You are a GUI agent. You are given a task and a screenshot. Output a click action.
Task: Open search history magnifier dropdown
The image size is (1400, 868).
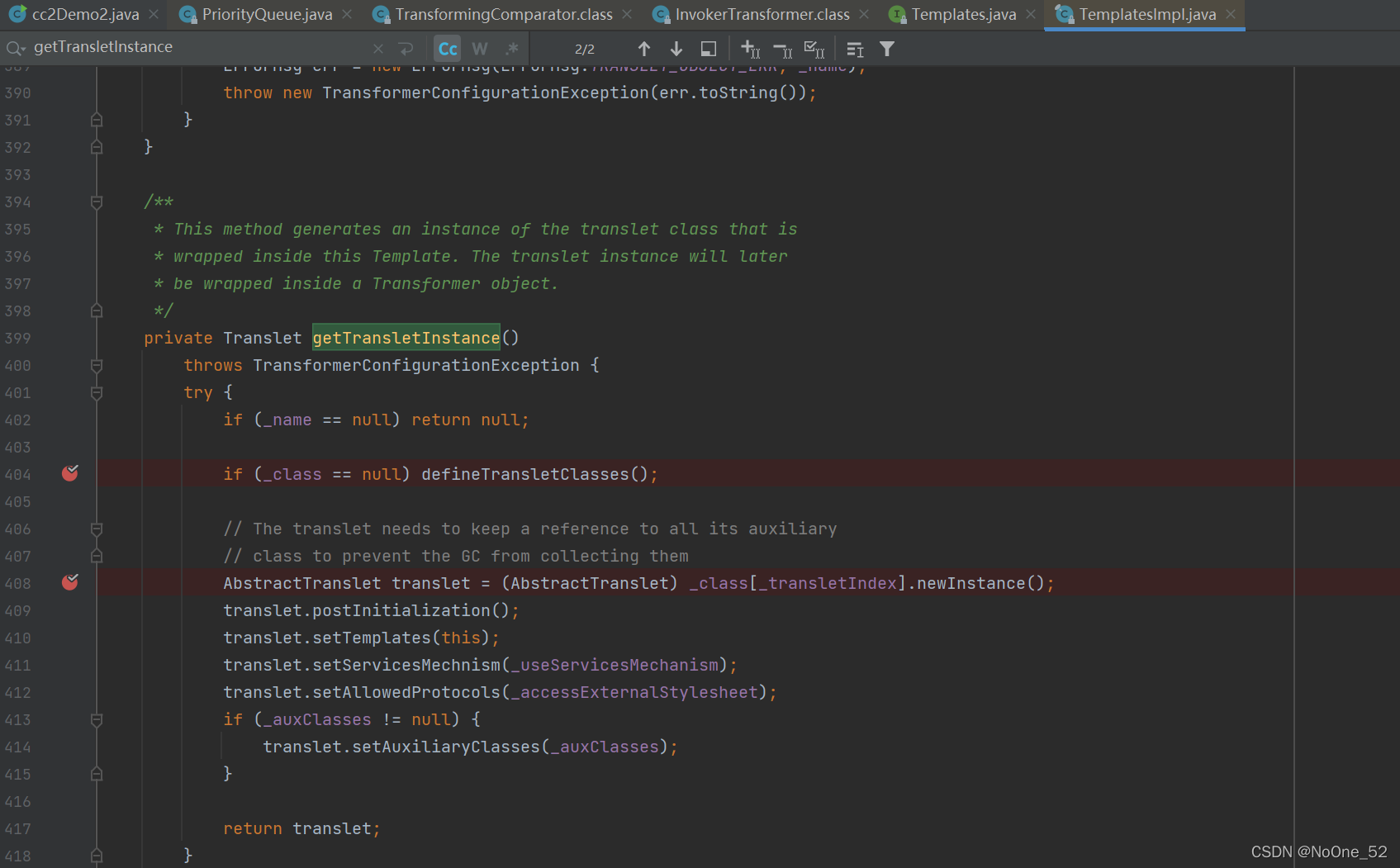coord(16,49)
